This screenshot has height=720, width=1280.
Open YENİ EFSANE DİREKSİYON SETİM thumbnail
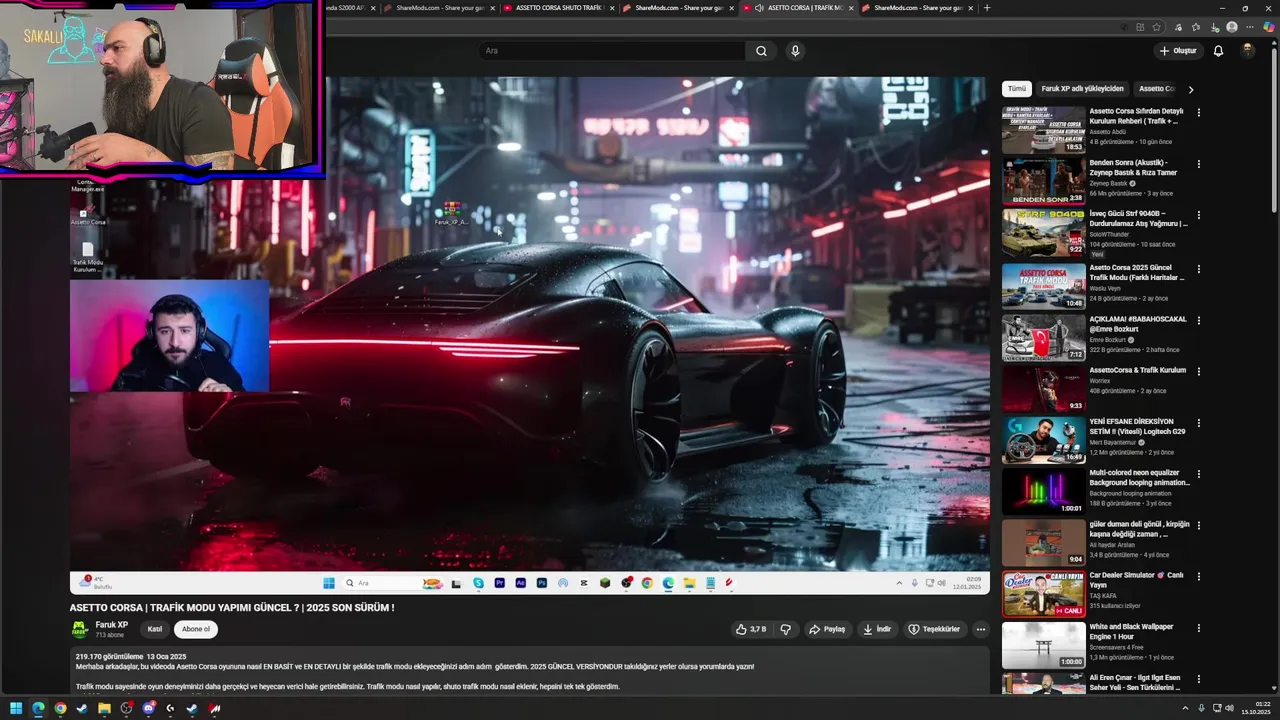(x=1044, y=440)
